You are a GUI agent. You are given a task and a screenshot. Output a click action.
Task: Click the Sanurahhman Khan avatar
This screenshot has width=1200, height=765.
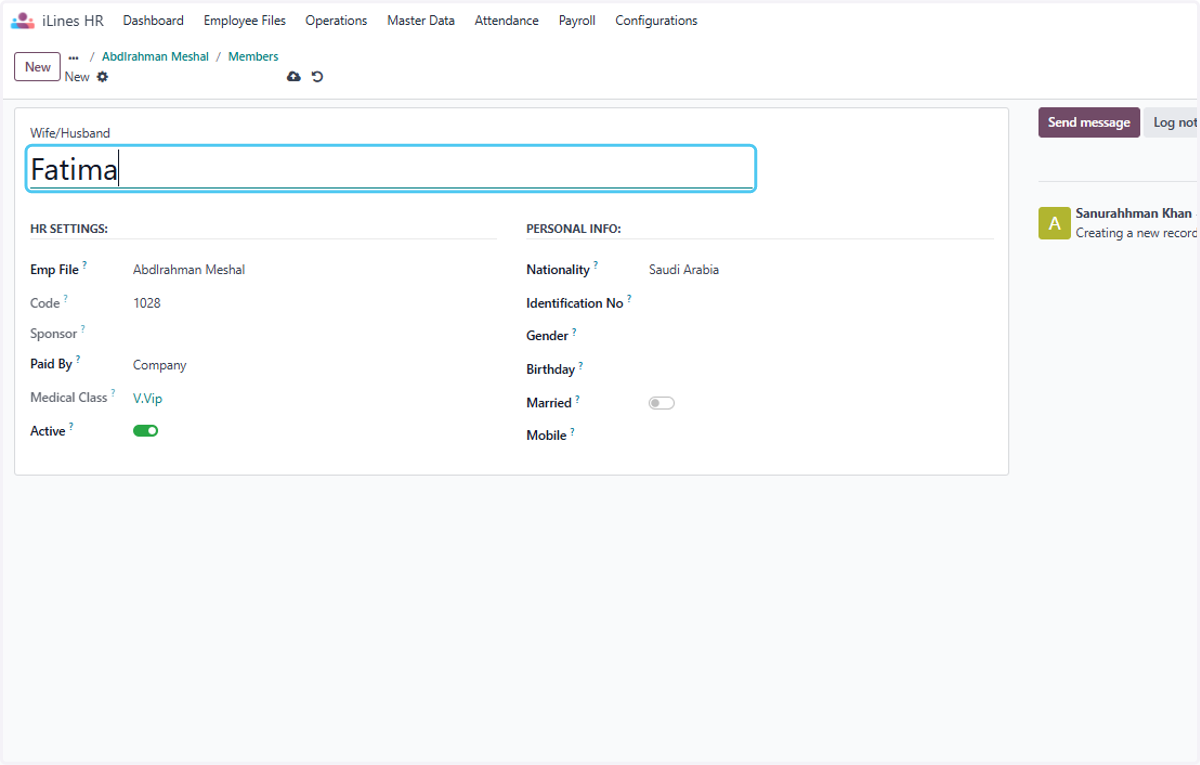[1054, 223]
